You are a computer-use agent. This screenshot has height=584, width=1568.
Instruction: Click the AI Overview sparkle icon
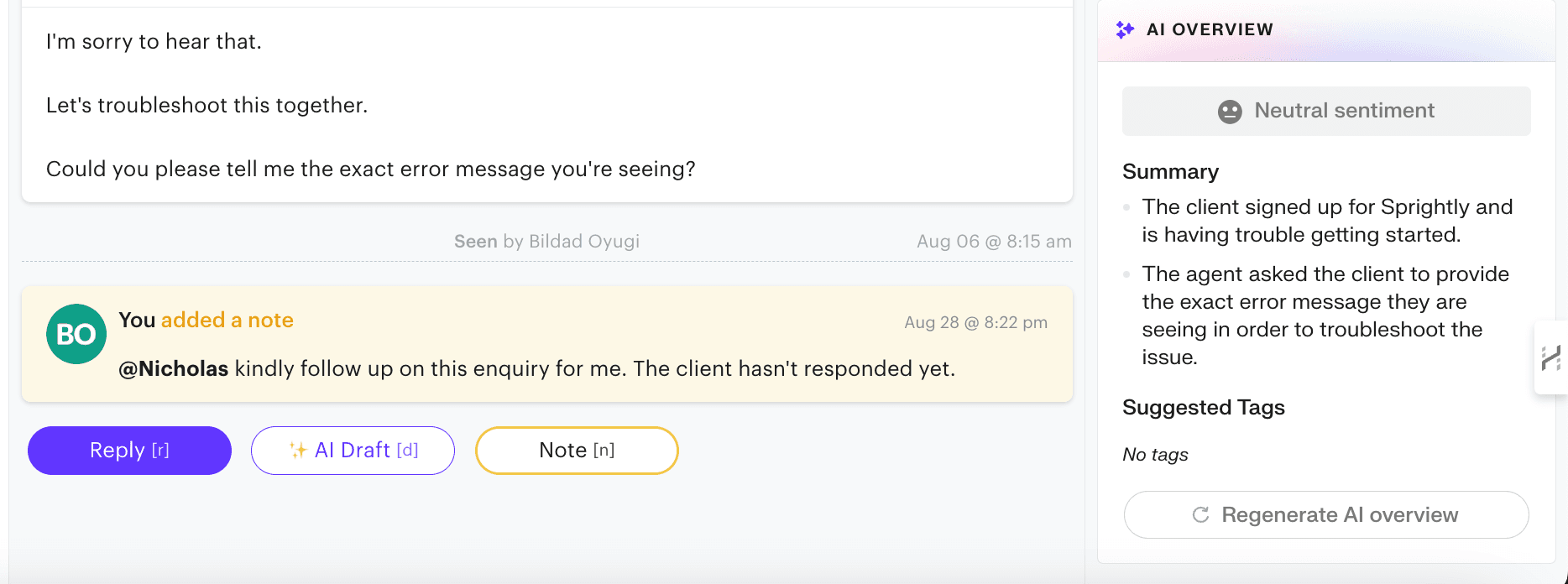pos(1125,29)
